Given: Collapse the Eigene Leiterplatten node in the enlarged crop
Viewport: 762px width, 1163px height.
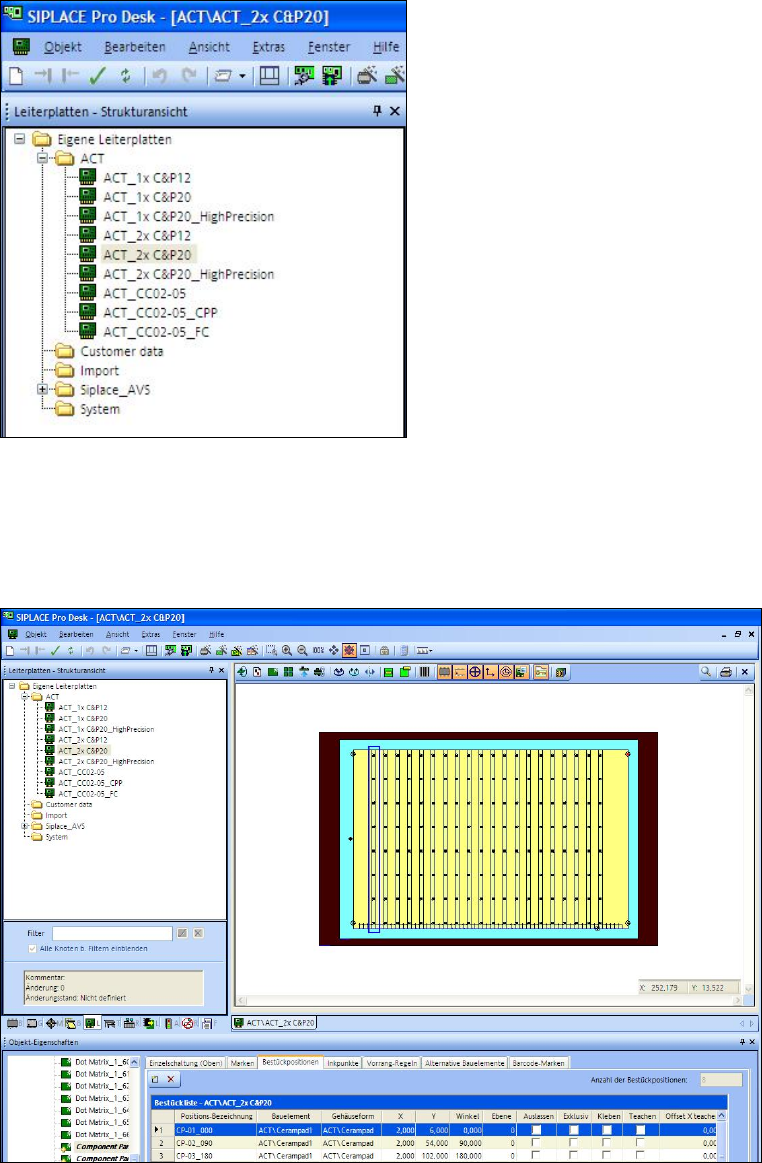Looking at the screenshot, I should pos(19,139).
